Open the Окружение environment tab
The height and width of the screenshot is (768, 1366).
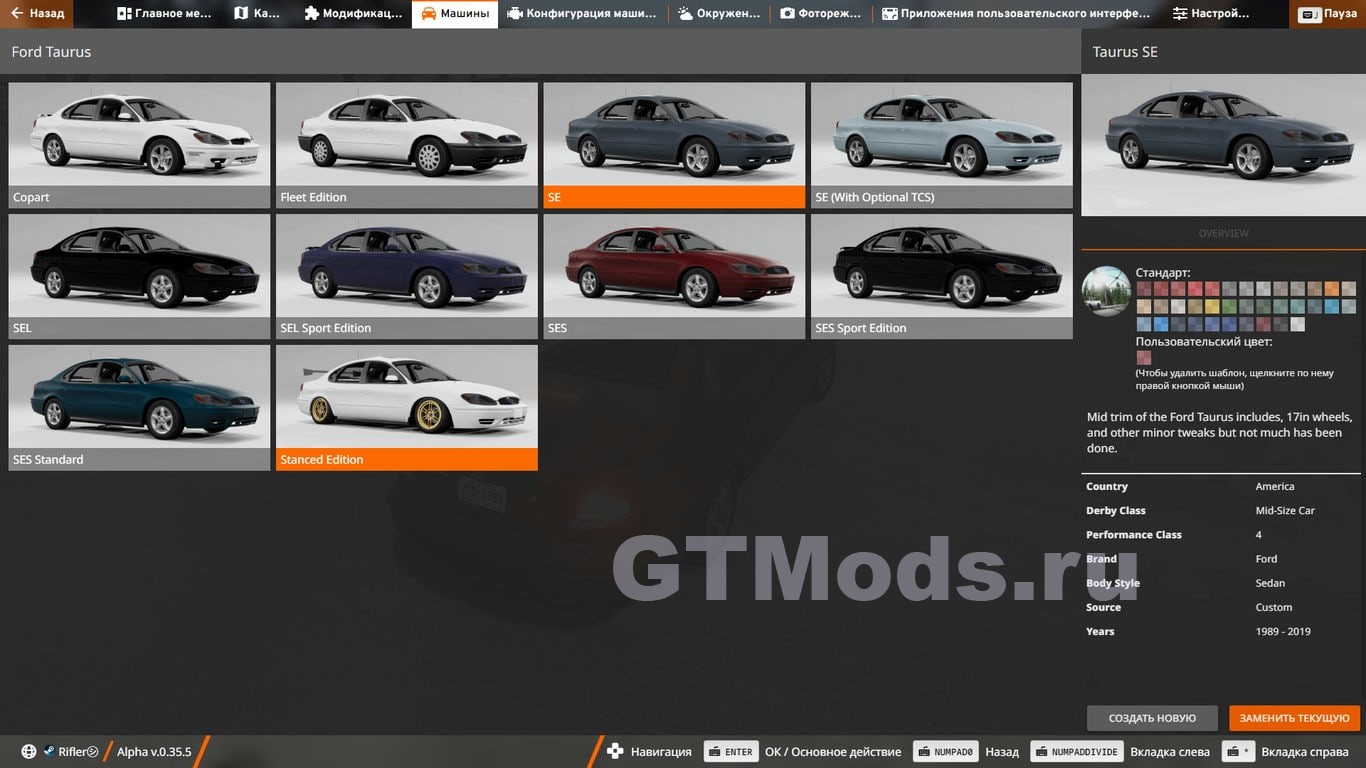[718, 14]
